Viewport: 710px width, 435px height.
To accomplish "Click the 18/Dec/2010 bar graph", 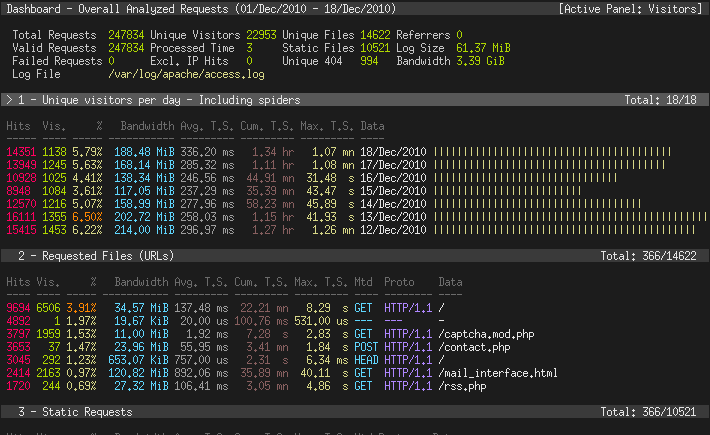I will 552,152.
